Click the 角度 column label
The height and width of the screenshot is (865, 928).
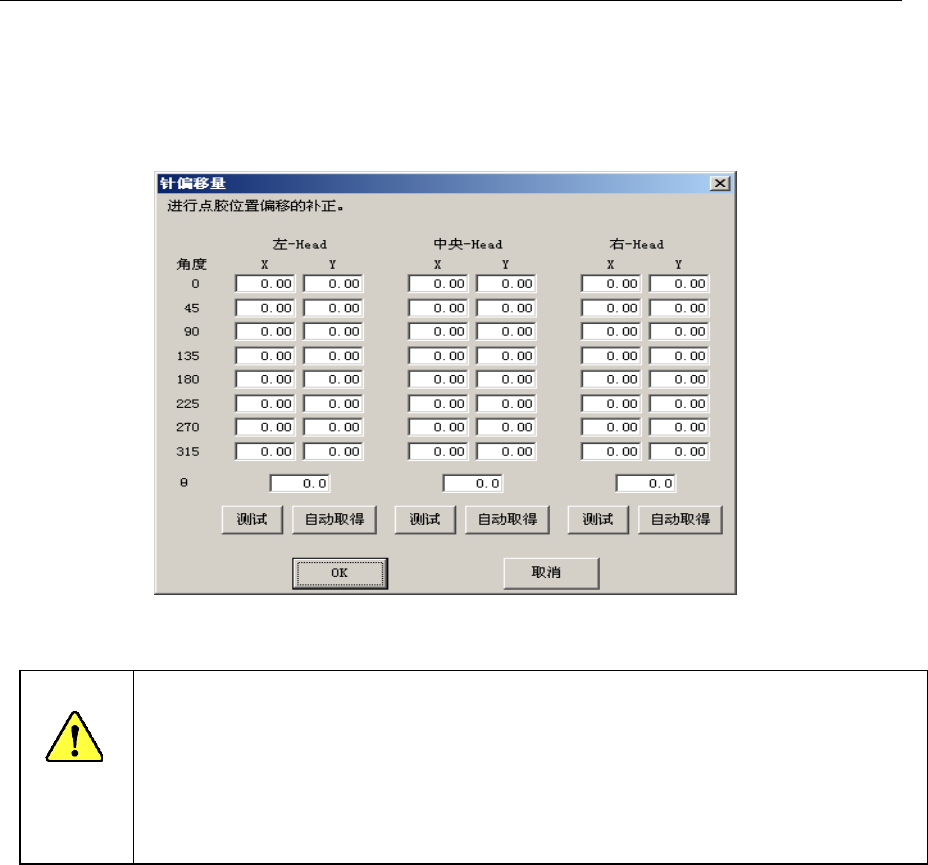click(x=191, y=264)
